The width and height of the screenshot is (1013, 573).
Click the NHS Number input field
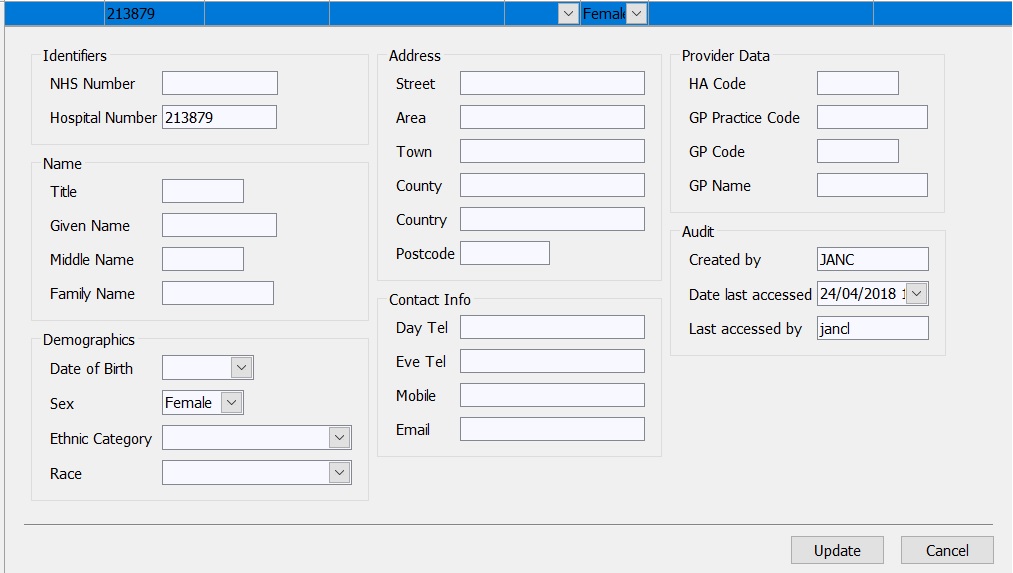(219, 83)
